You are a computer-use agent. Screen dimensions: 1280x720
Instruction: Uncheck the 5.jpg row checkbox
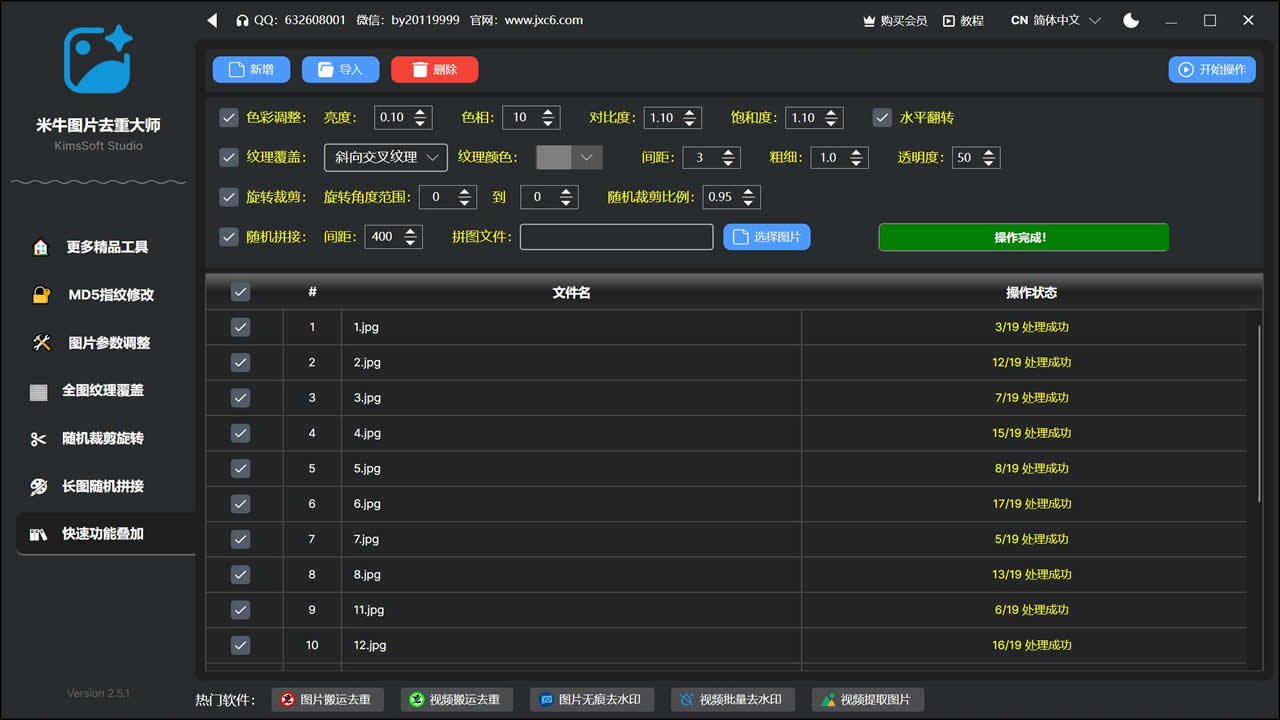tap(240, 468)
